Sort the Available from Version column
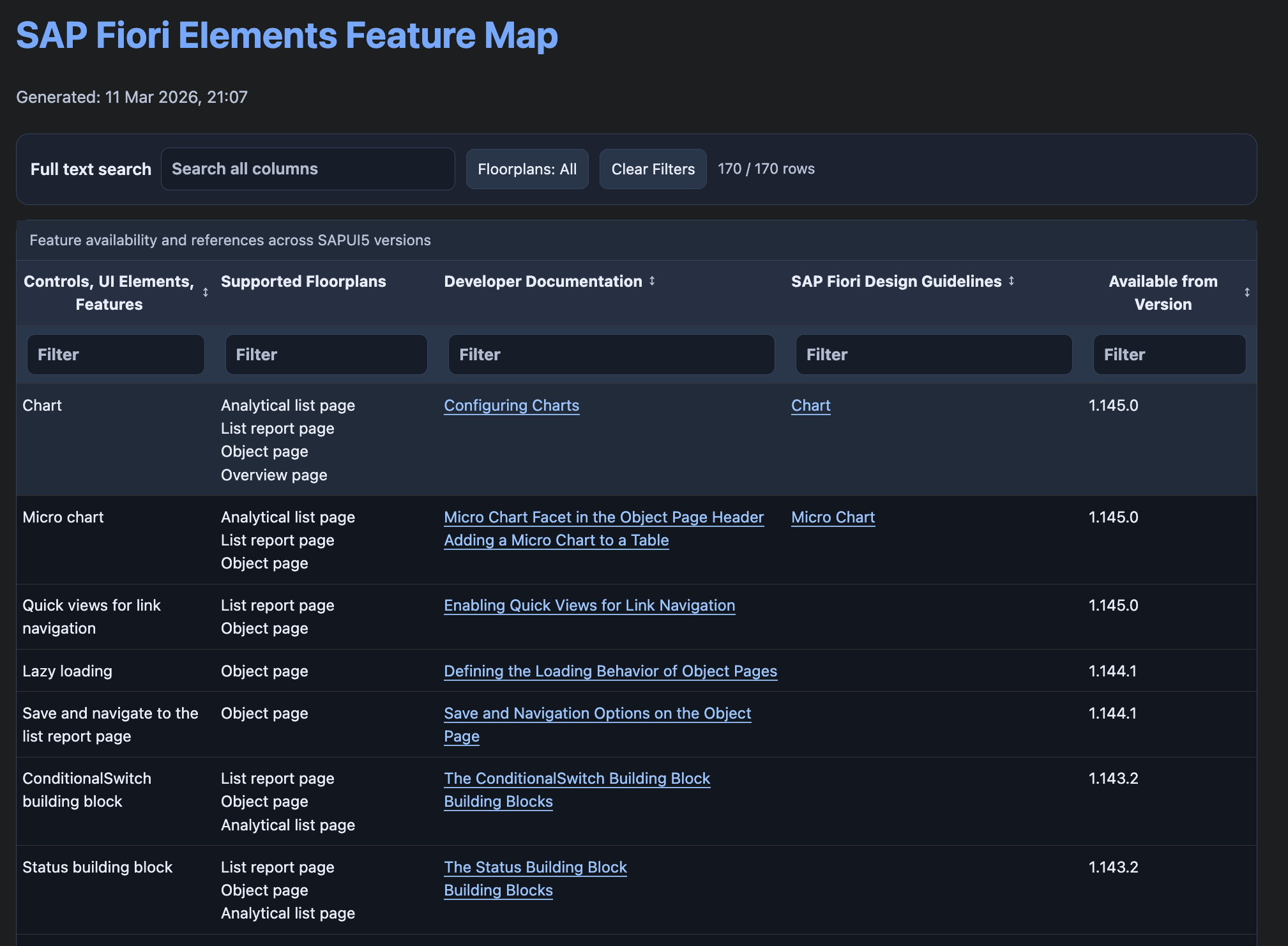 pyautogui.click(x=1248, y=293)
